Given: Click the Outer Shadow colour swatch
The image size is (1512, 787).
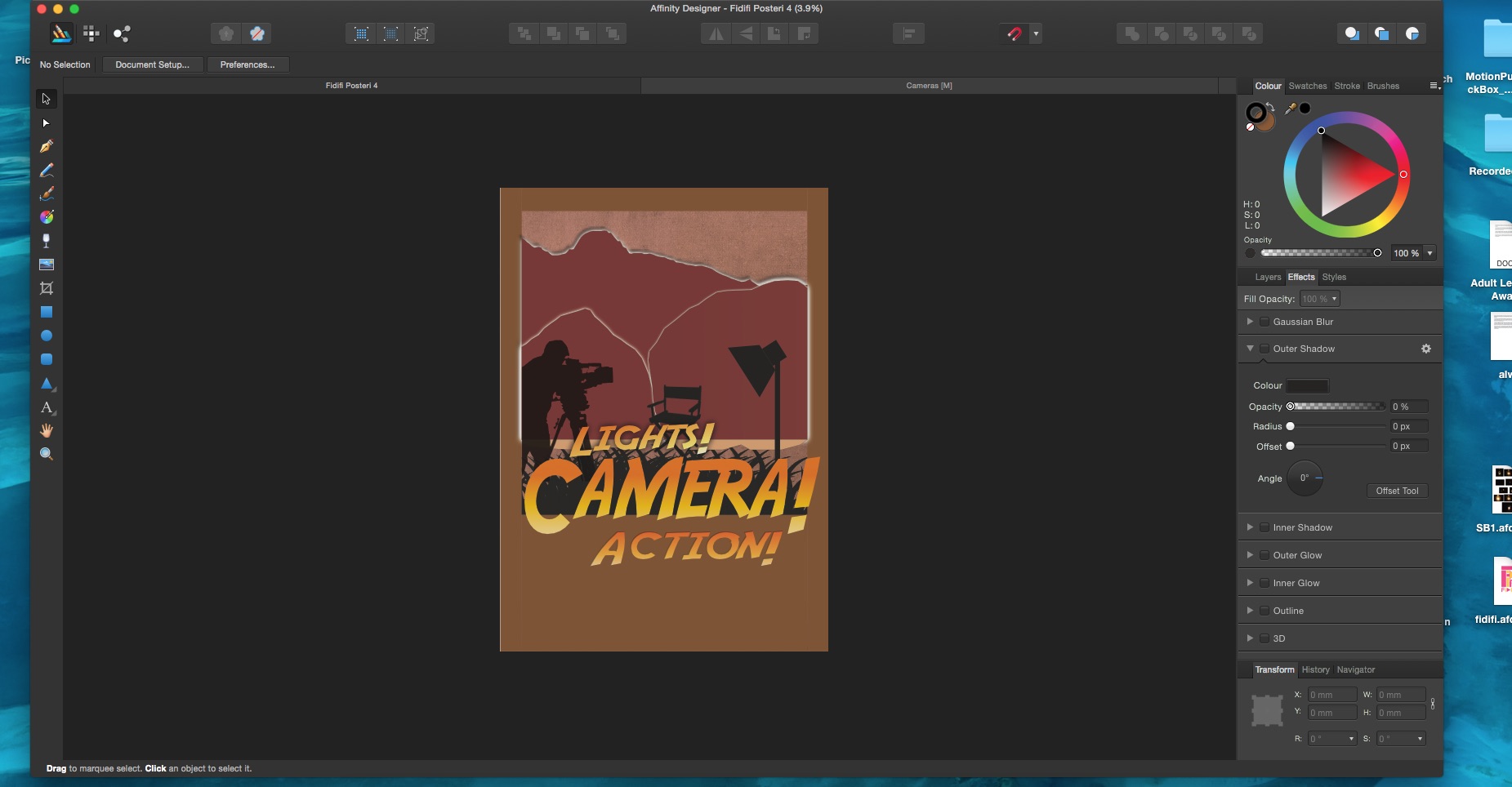Looking at the screenshot, I should click(1307, 385).
